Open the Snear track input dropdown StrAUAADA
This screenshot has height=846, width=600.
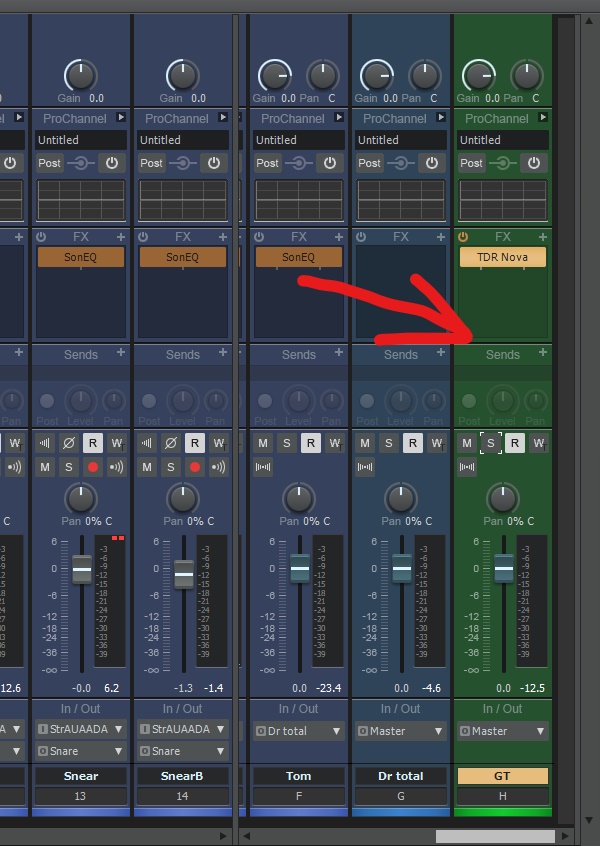(x=81, y=729)
